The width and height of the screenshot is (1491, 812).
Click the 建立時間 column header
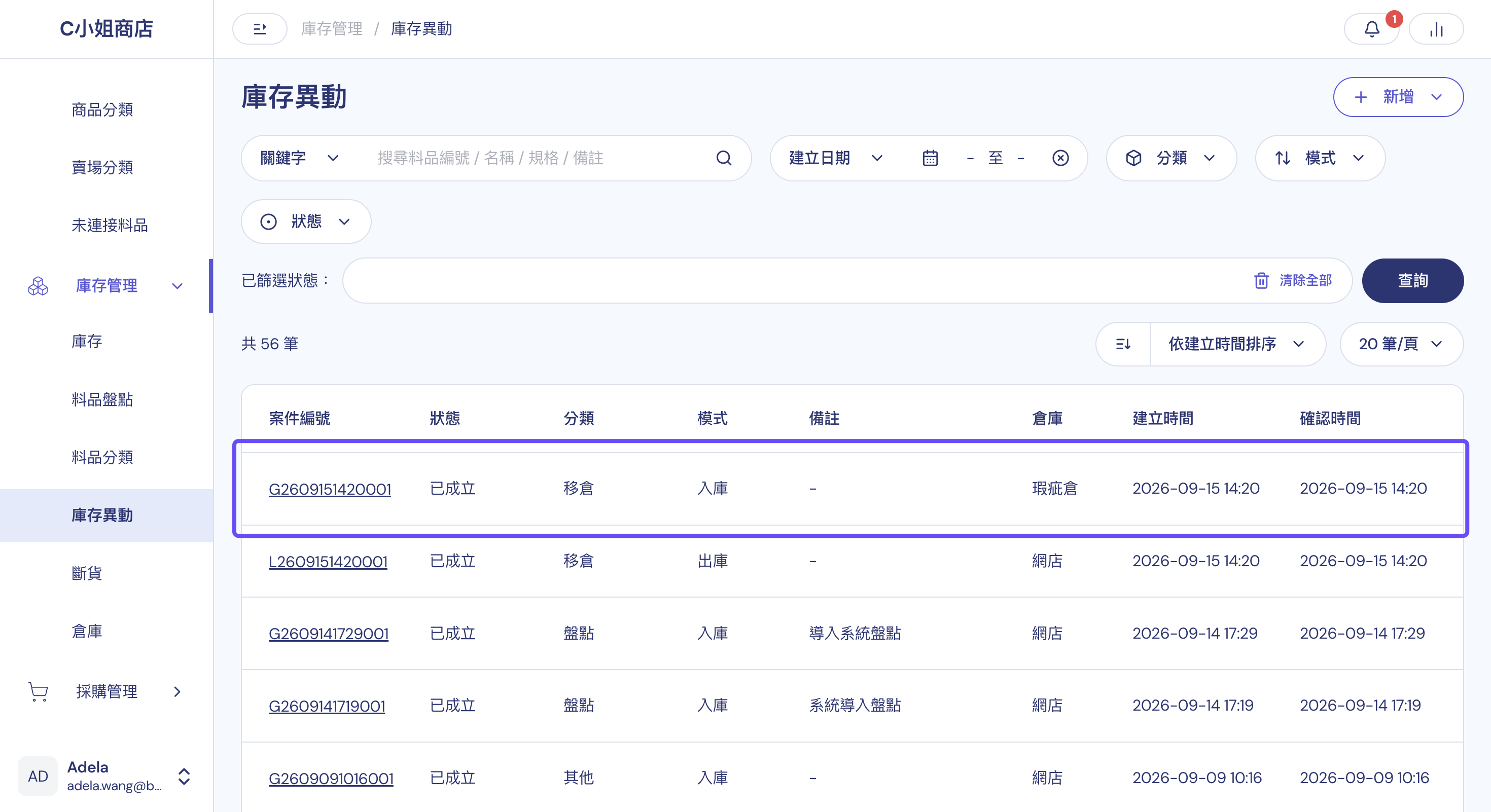click(1163, 418)
